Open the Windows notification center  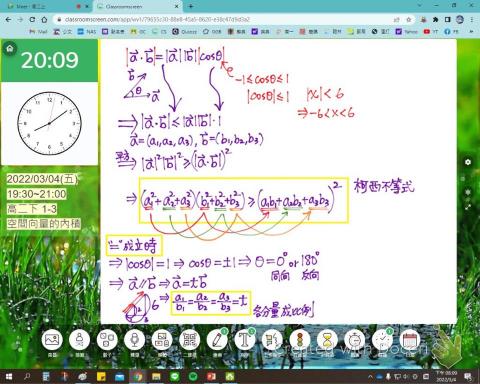tap(469, 377)
